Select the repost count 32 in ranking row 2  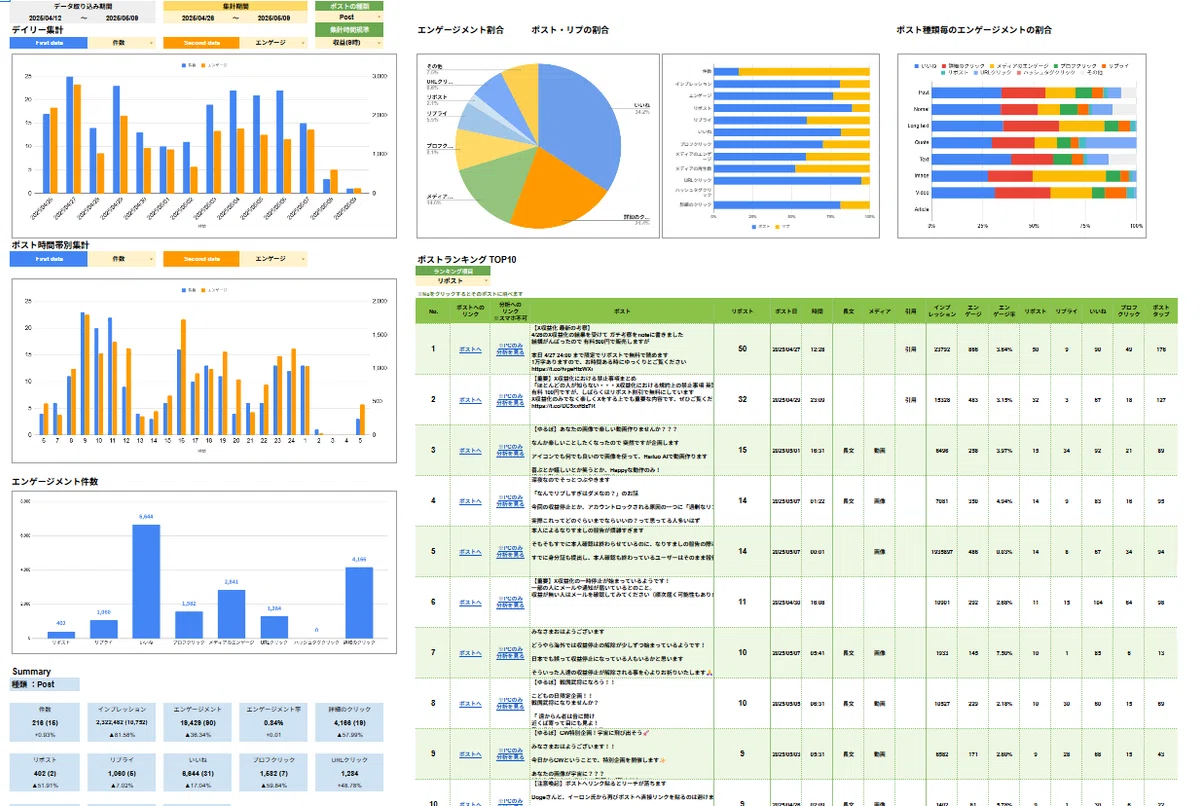click(x=742, y=399)
